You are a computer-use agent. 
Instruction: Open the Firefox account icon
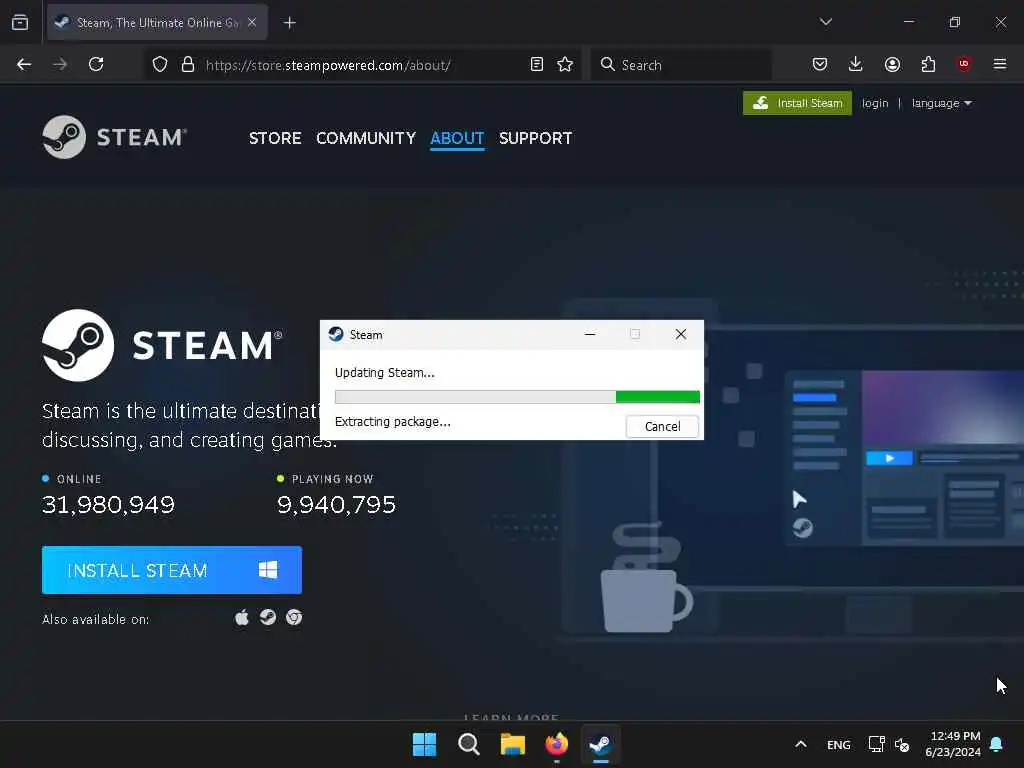coord(892,65)
